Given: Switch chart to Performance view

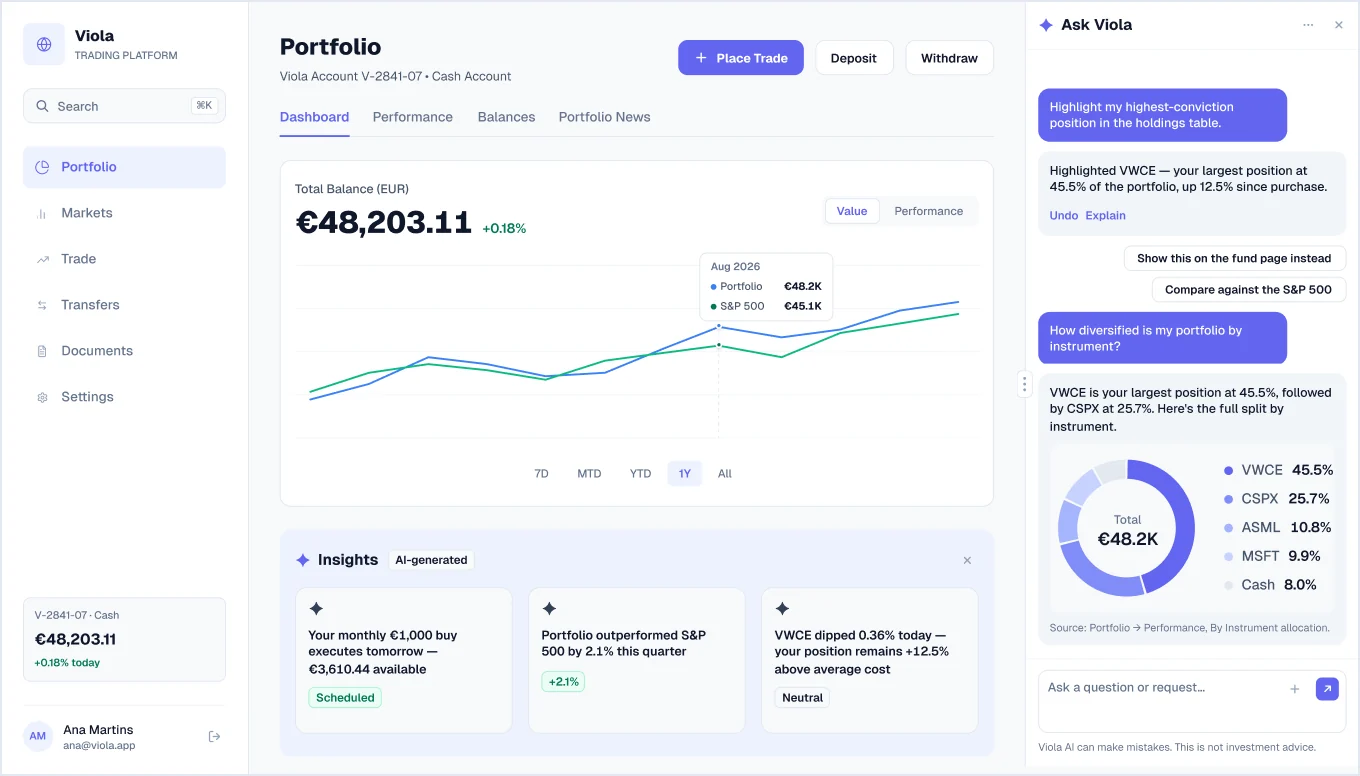Looking at the screenshot, I should [929, 211].
